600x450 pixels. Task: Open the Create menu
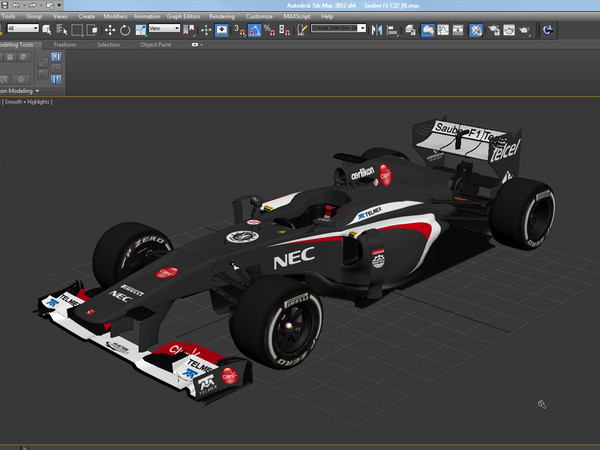coord(86,16)
